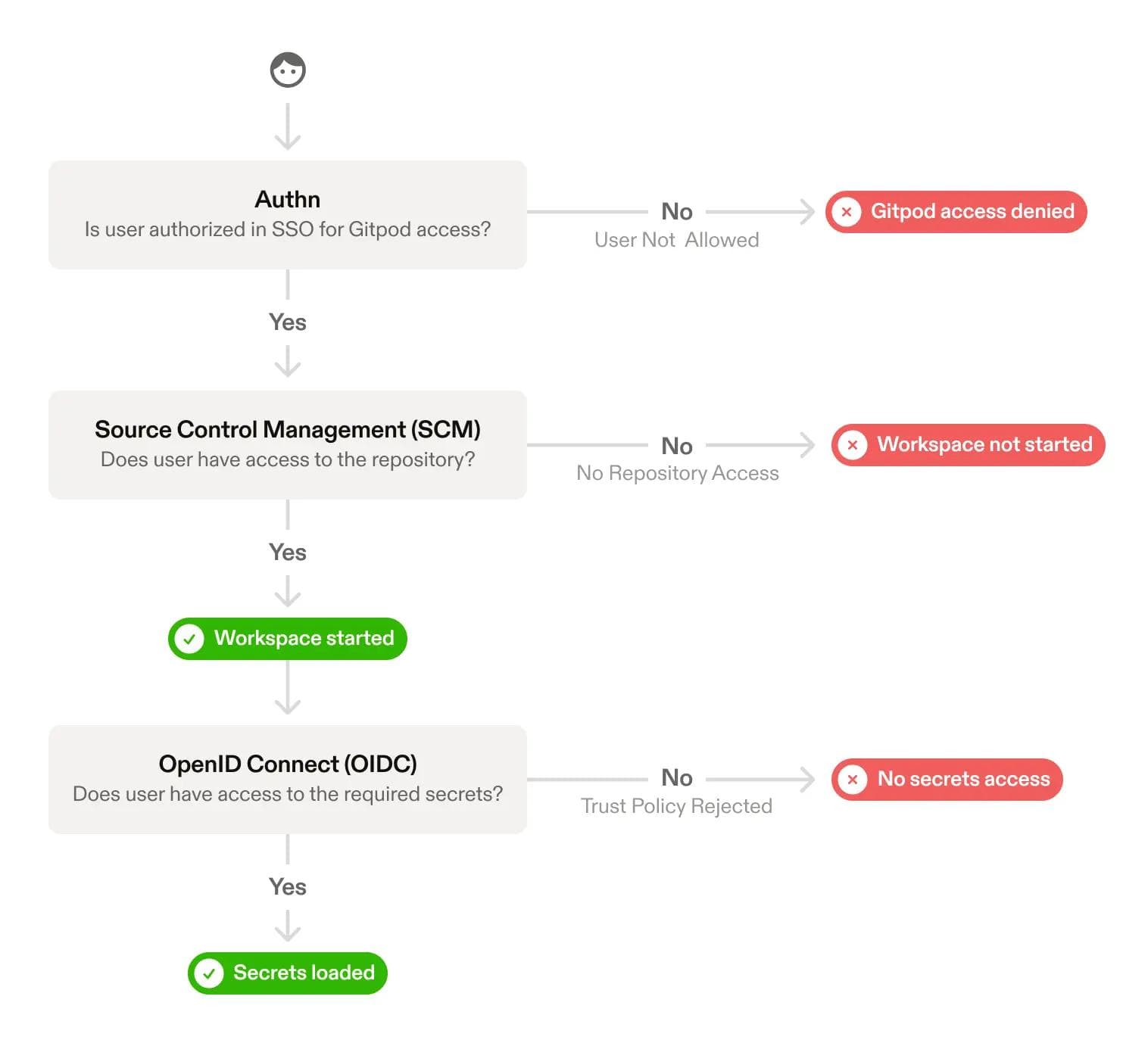Click the user face icon at top
The width and height of the screenshot is (1148, 1043).
288,70
